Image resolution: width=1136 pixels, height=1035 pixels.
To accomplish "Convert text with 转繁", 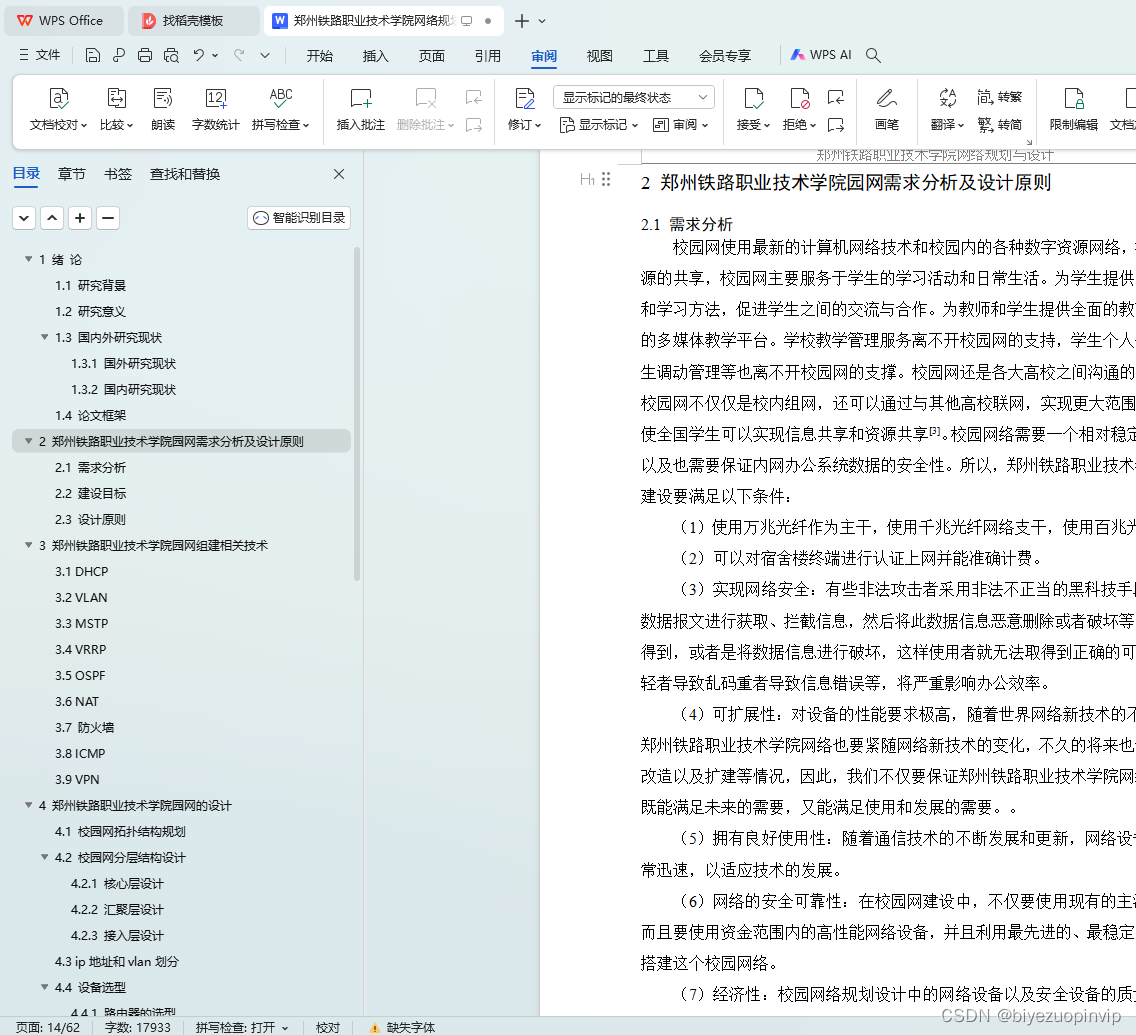I will tap(1000, 97).
